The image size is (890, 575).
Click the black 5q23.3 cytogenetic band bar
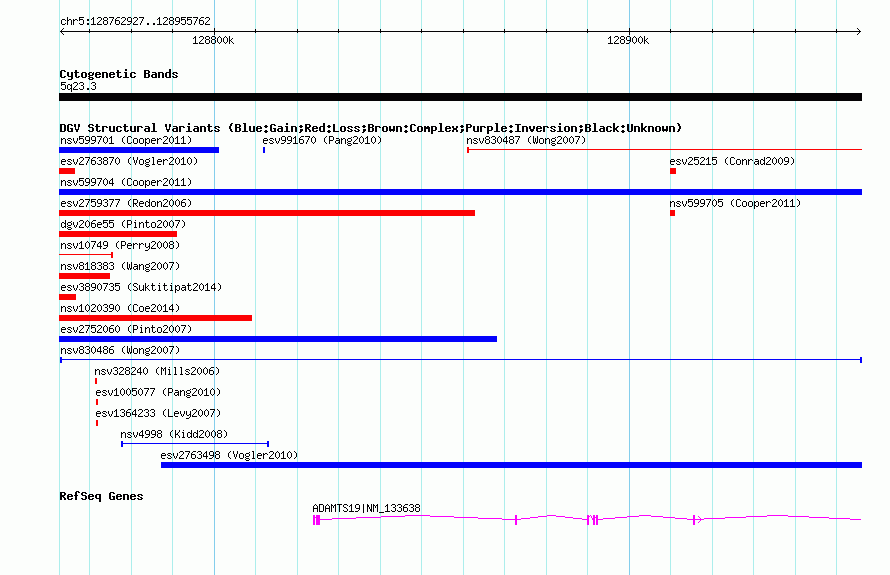coord(460,97)
